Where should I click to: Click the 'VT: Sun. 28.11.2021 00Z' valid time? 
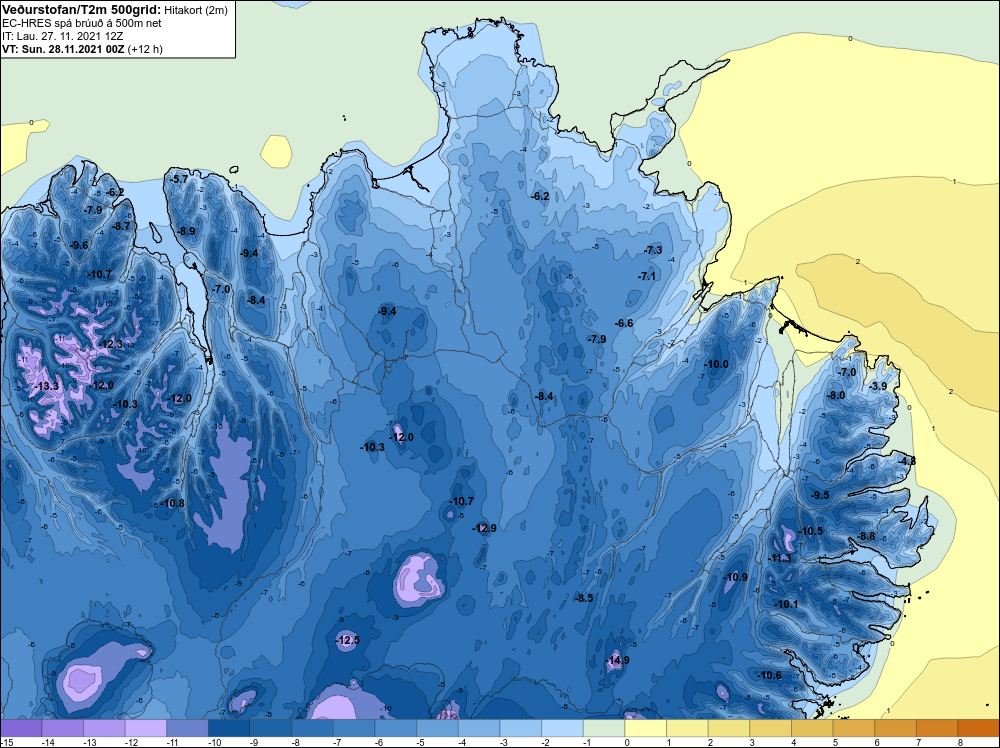[64, 49]
